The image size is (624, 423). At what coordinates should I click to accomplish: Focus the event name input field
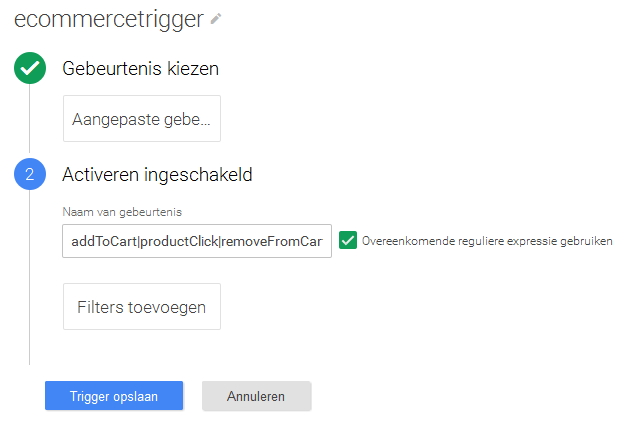click(197, 241)
